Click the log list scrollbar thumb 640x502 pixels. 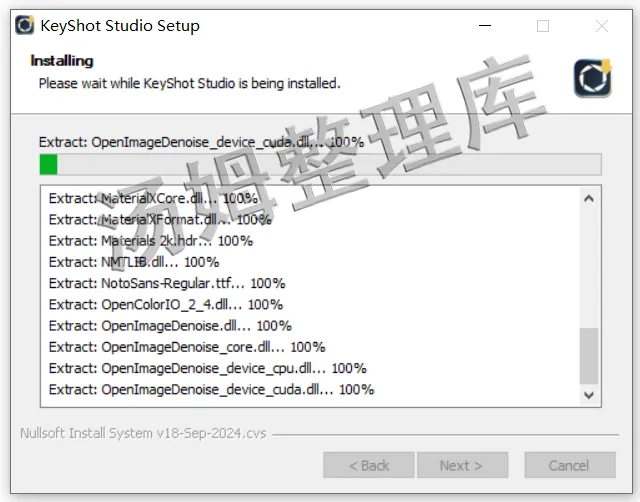[589, 355]
